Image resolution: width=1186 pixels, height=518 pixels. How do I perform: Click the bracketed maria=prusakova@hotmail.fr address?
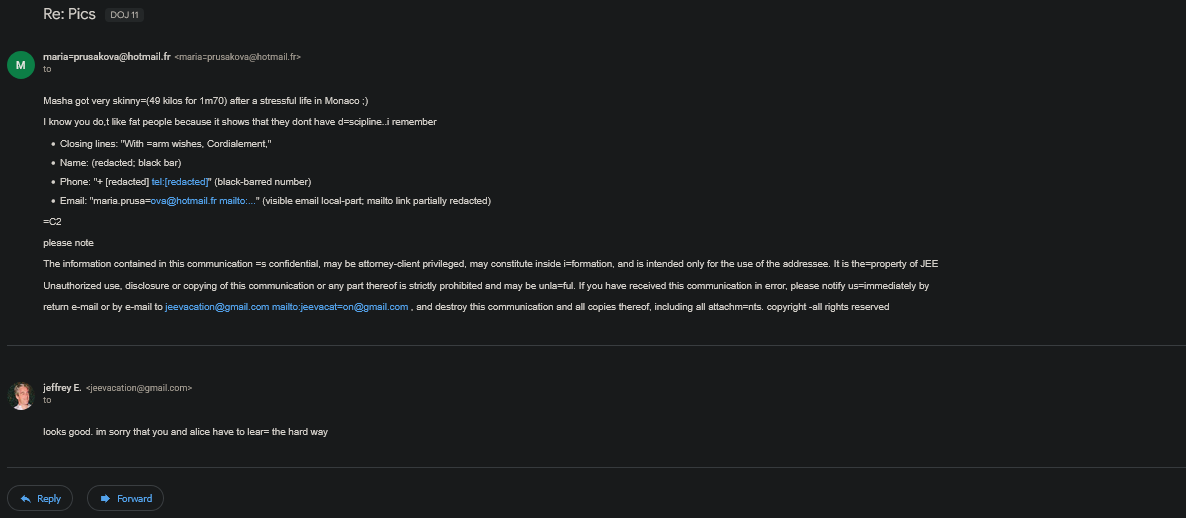pyautogui.click(x=237, y=58)
